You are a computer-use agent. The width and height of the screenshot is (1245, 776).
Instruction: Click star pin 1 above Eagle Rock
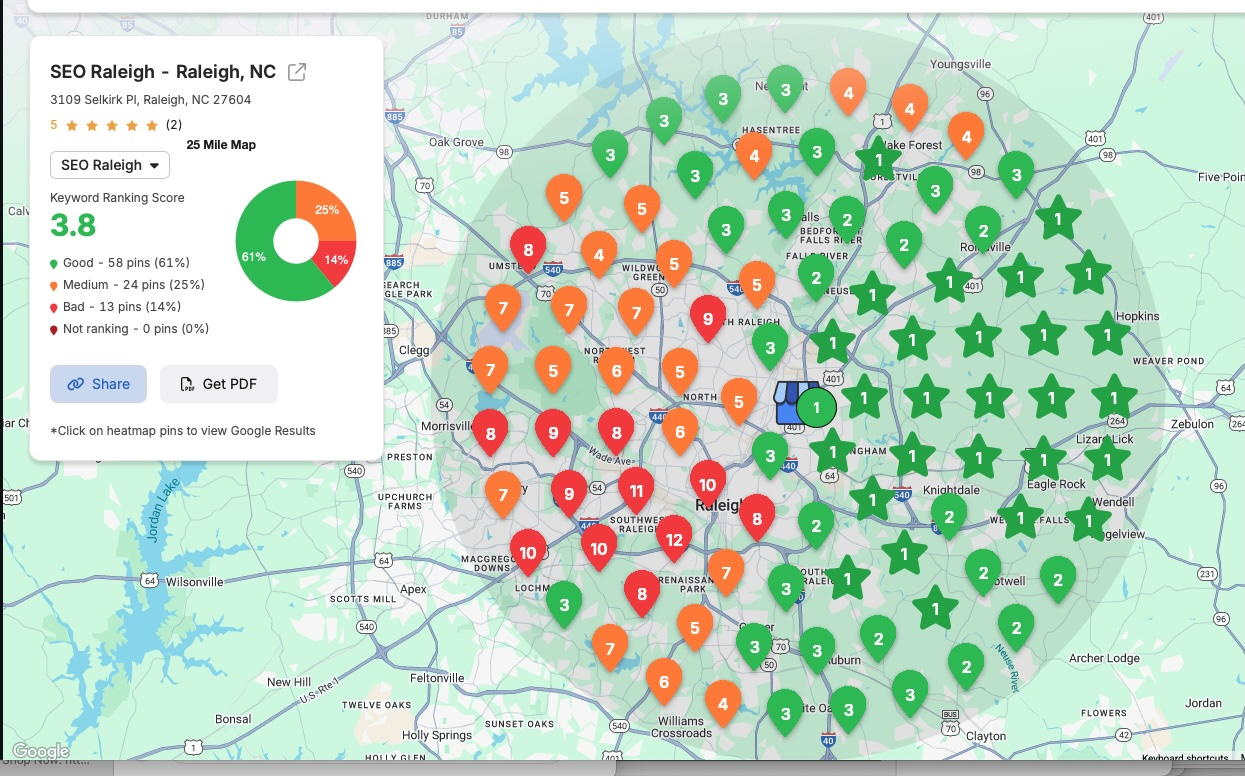[x=1044, y=460]
